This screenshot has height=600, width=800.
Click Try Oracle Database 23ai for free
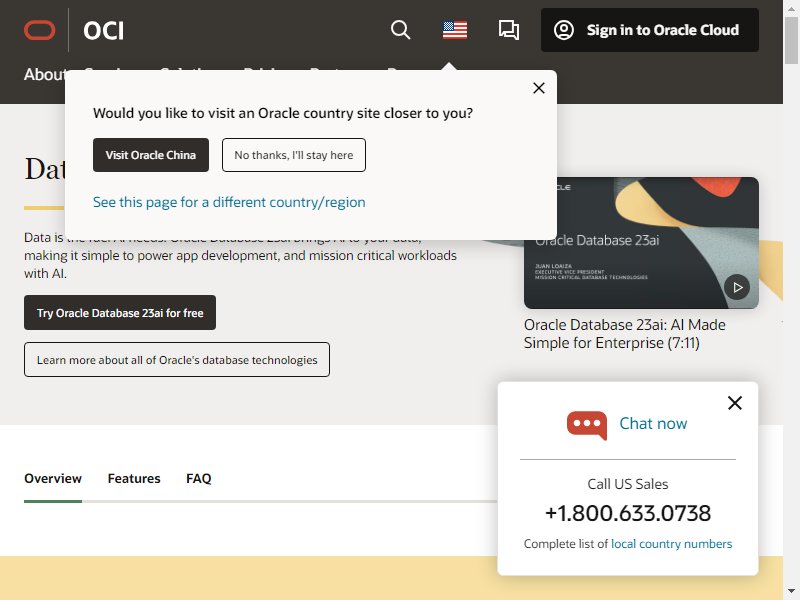120,313
